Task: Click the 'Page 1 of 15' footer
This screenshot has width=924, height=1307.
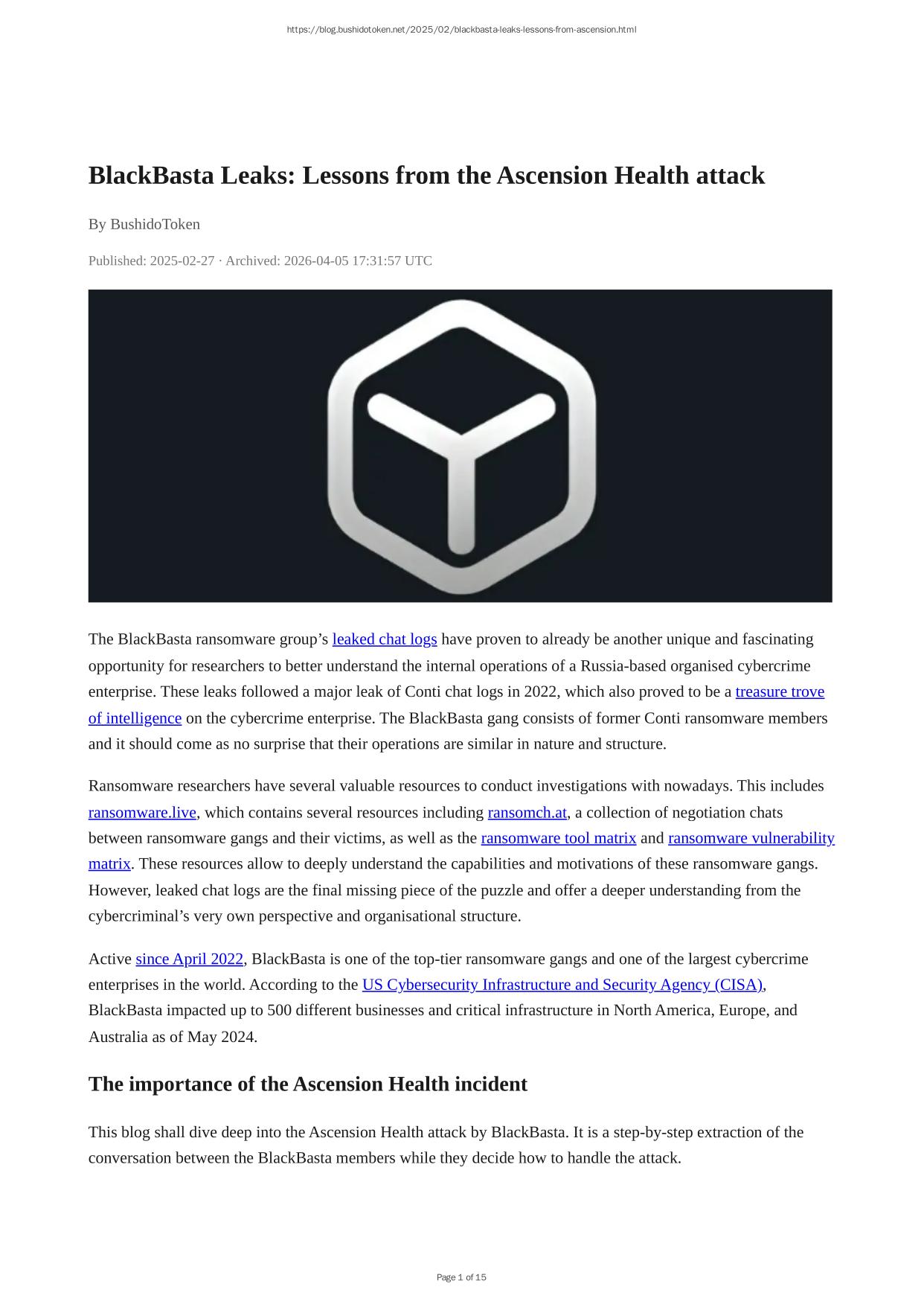Action: 461,1277
